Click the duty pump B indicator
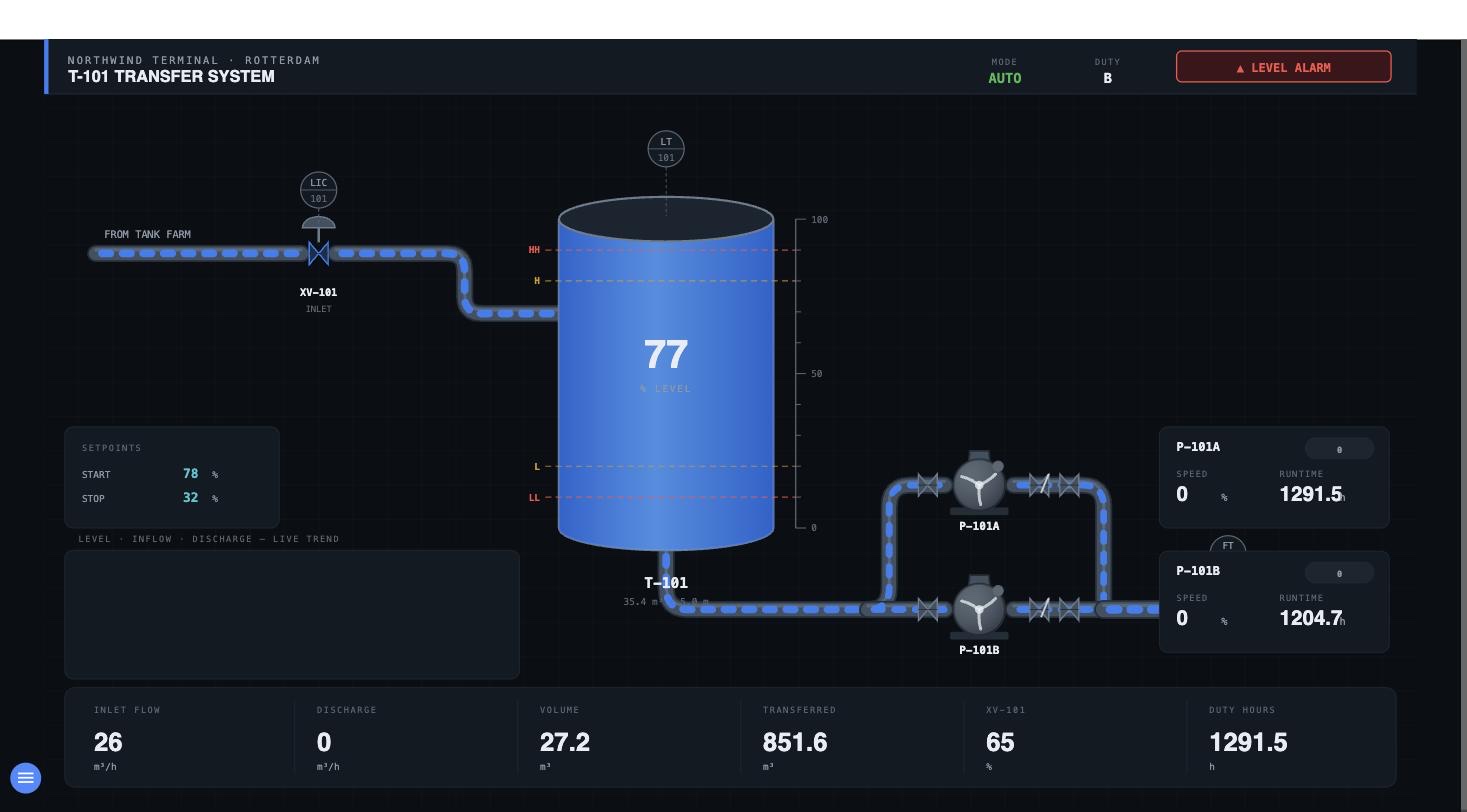Image resolution: width=1467 pixels, height=812 pixels. (x=1107, y=78)
